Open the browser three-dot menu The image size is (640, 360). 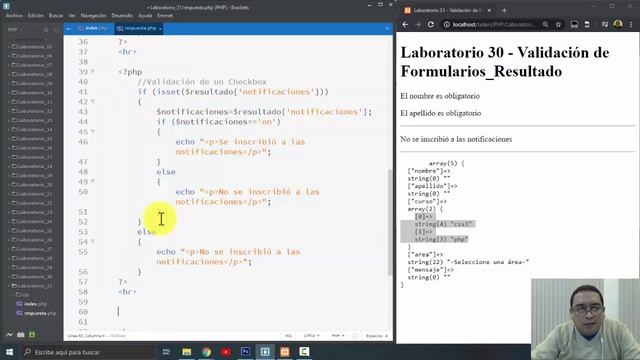[631, 24]
